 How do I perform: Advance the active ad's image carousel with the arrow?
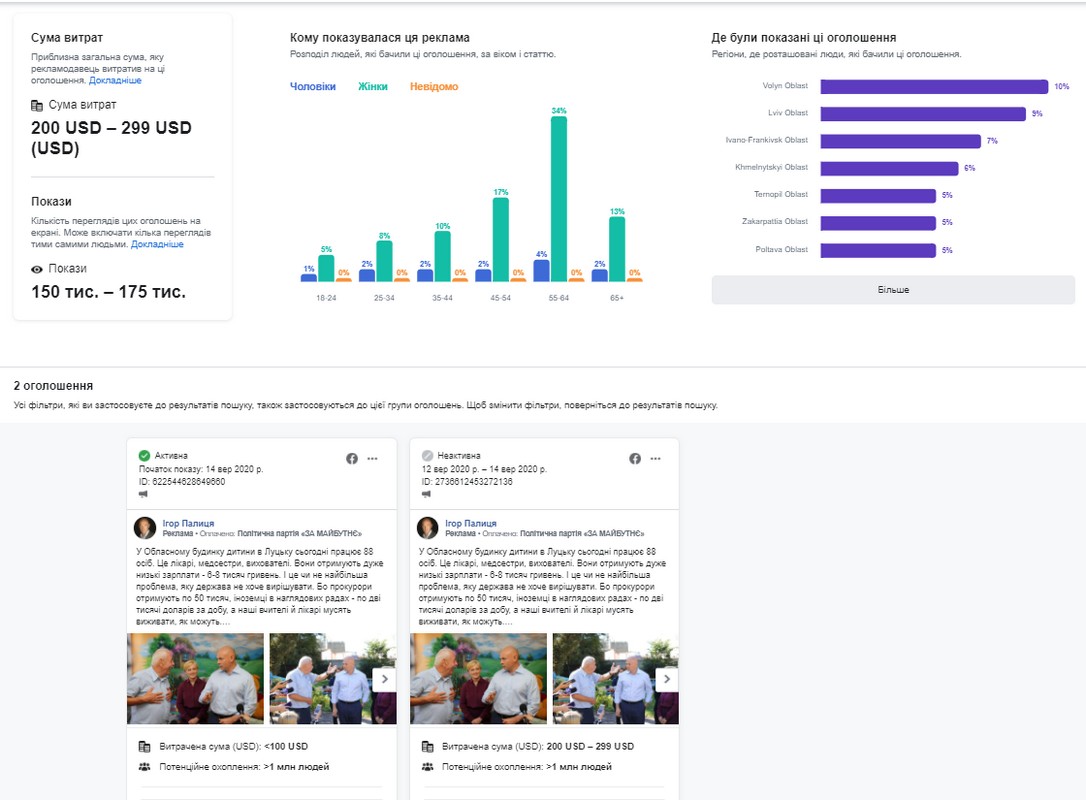(385, 679)
